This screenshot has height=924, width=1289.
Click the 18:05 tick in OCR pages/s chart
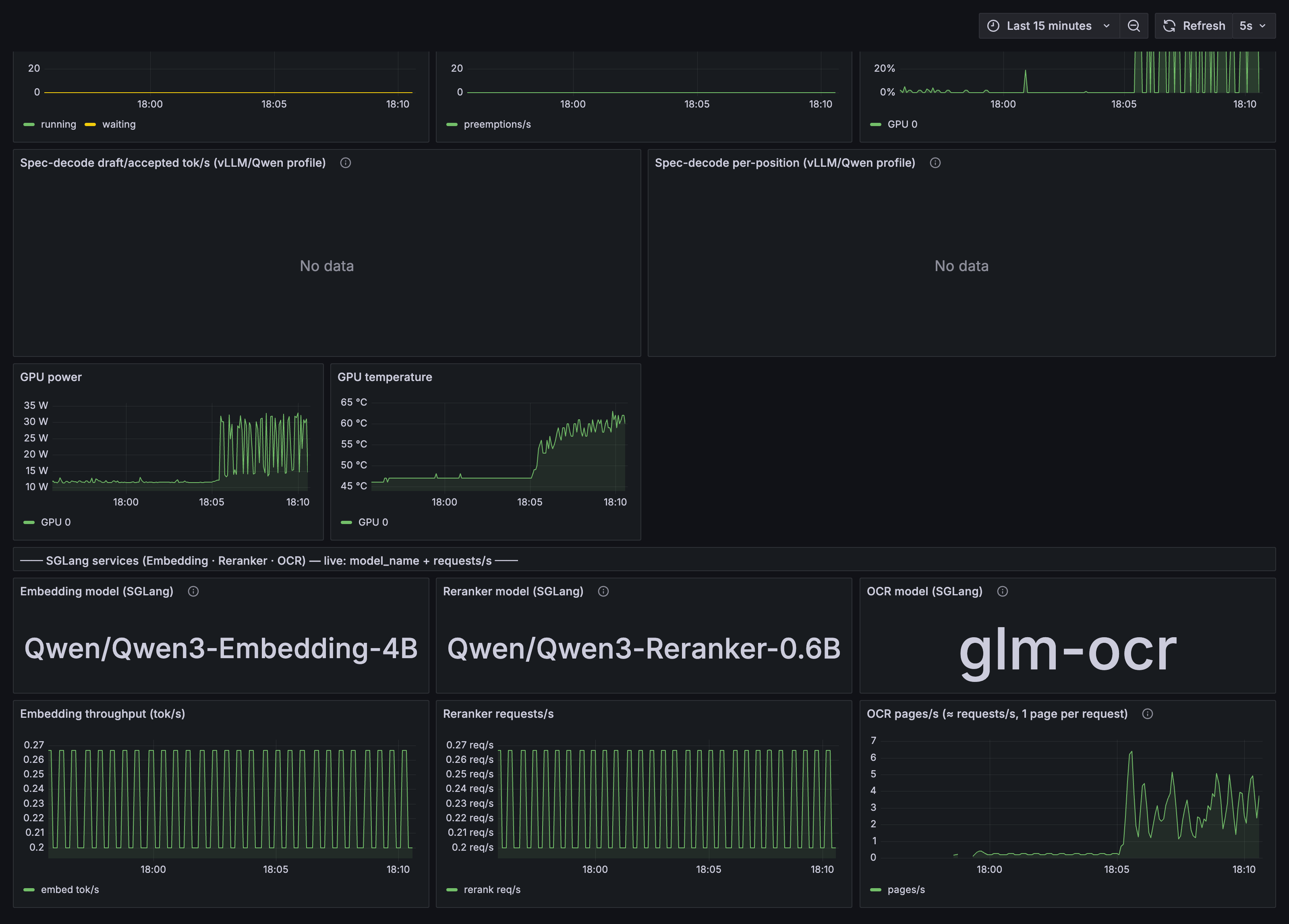[1117, 870]
